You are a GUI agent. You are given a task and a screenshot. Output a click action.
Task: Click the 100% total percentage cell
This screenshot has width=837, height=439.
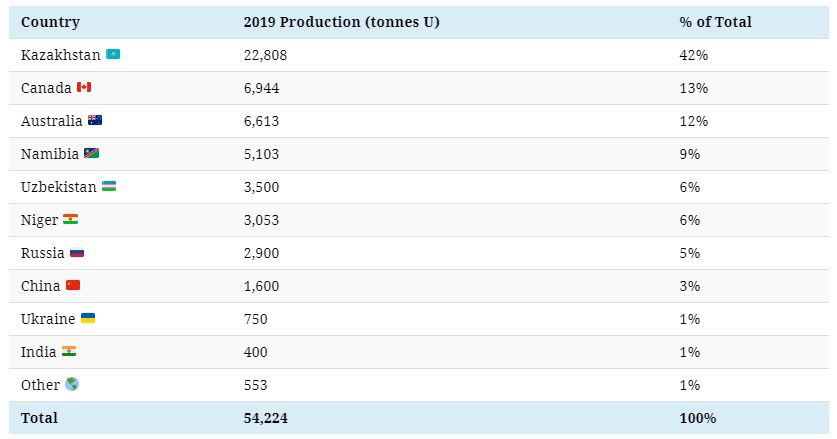[698, 418]
